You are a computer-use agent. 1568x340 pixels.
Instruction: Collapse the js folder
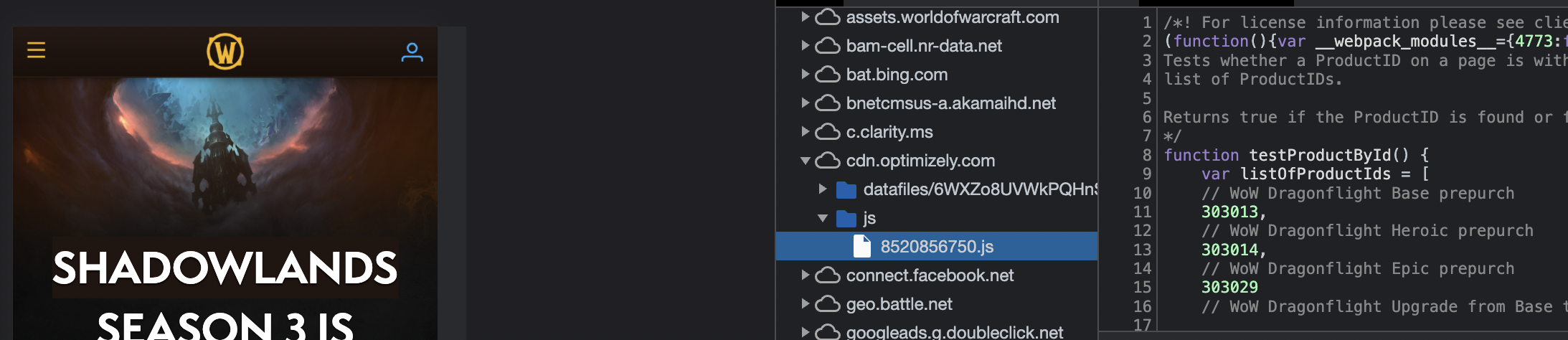823,218
